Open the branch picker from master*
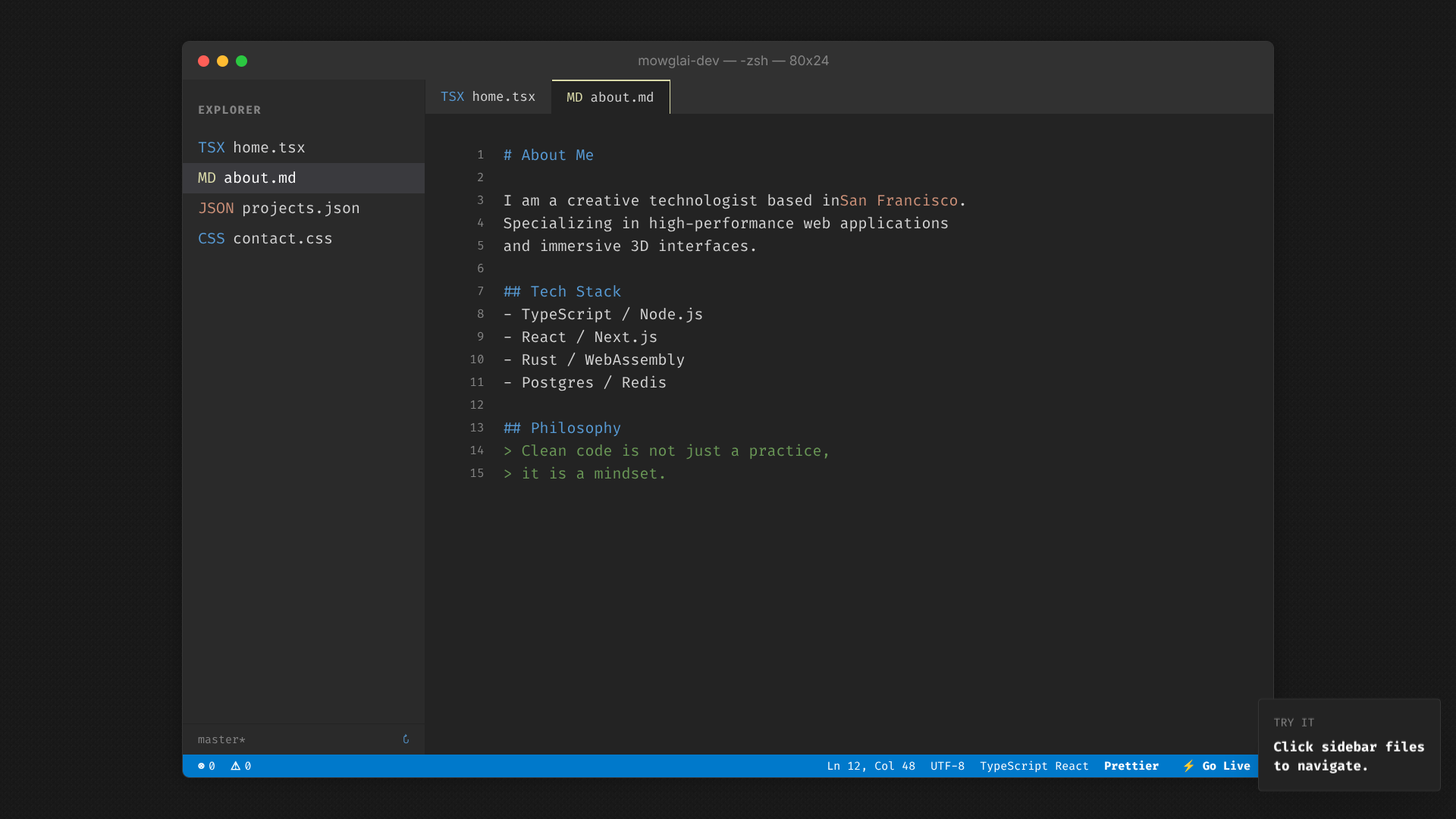This screenshot has width=1456, height=819. 221,739
